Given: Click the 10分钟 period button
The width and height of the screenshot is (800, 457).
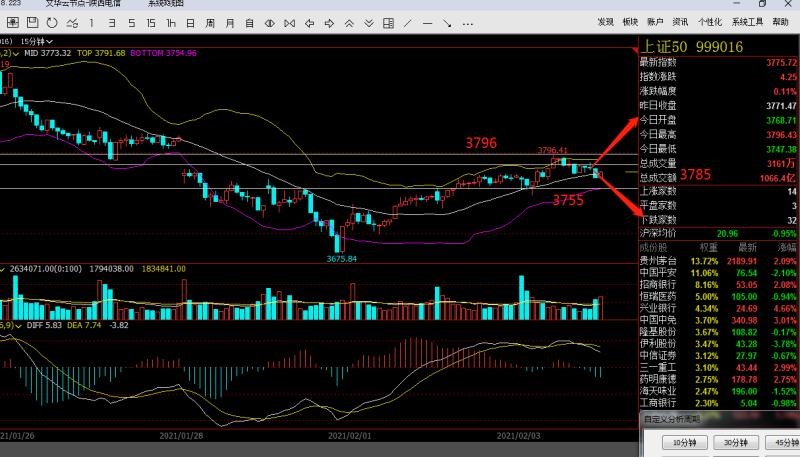Looking at the screenshot, I should tap(685, 442).
